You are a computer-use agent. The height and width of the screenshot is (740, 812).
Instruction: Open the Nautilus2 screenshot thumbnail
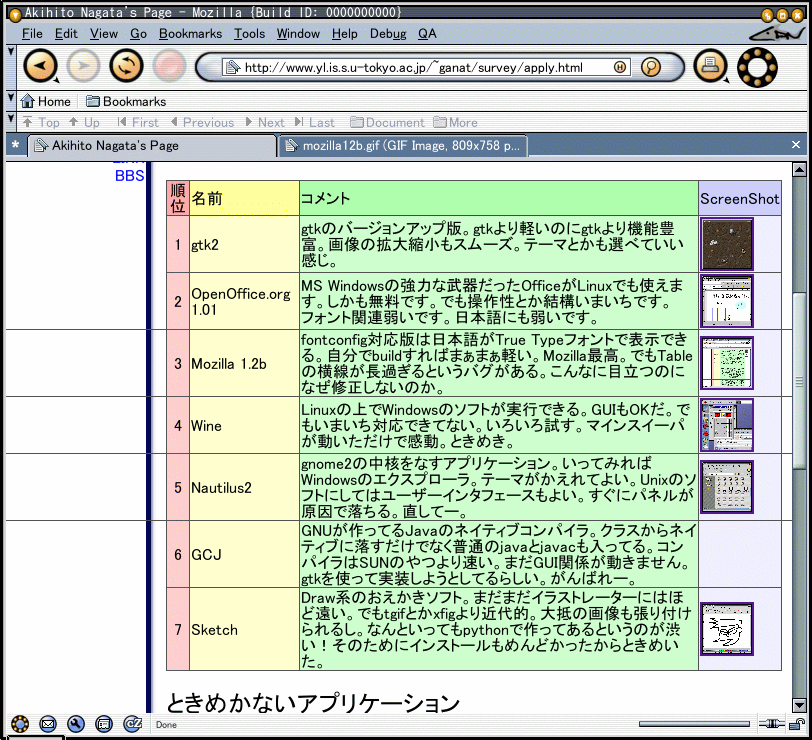click(x=727, y=487)
